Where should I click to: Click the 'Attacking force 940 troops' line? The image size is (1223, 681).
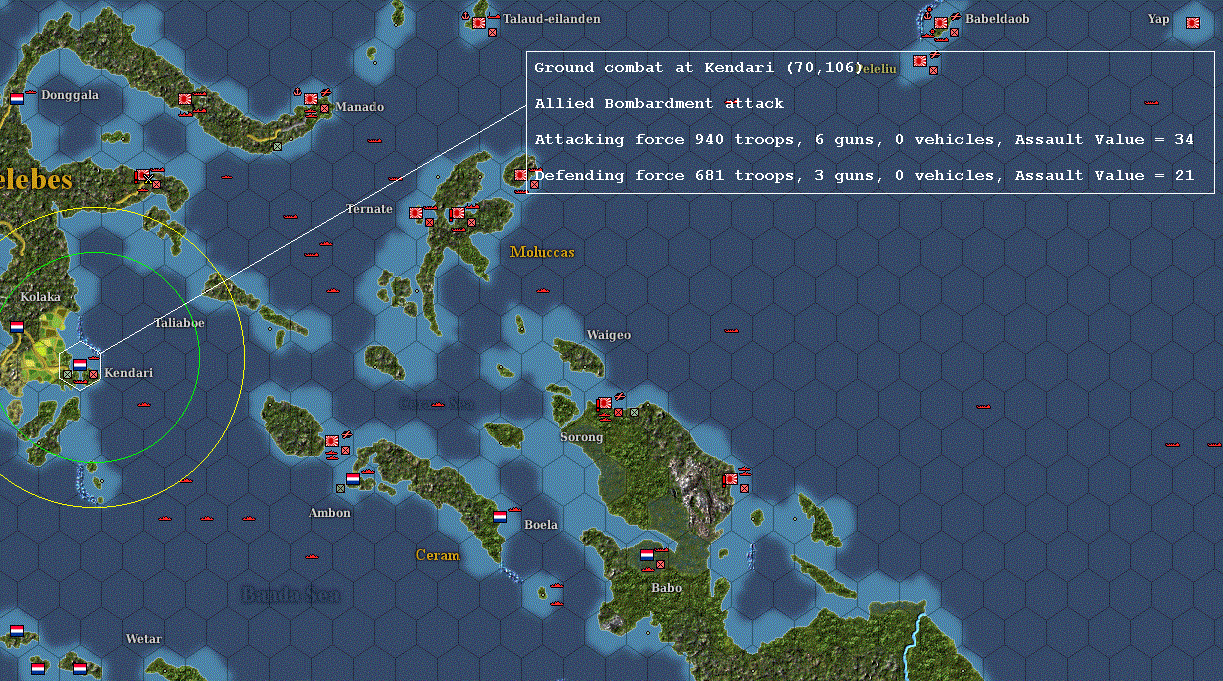tap(864, 139)
